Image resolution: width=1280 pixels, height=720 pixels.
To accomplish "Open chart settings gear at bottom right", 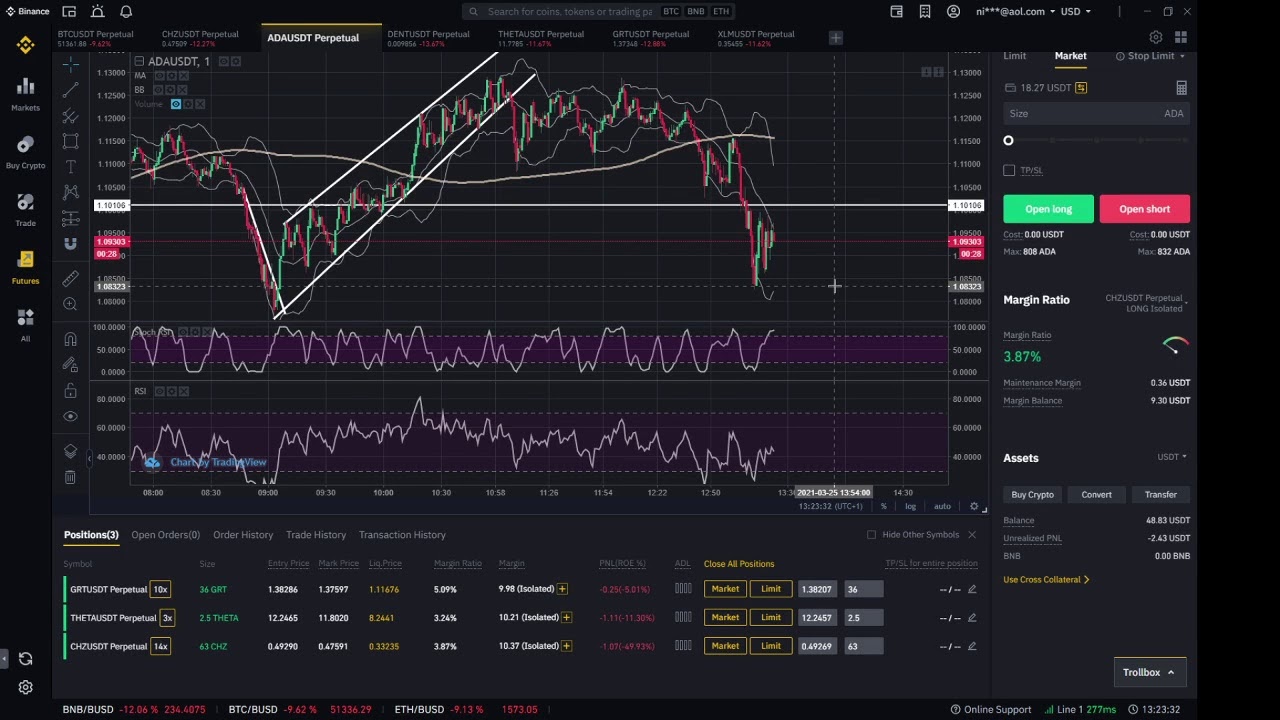I will (974, 506).
